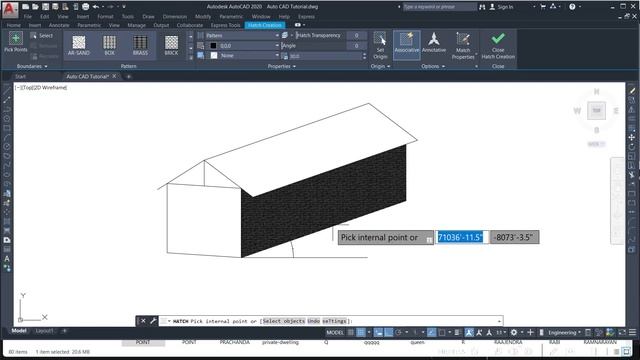Choose the BOX hatch pattern

[109, 45]
